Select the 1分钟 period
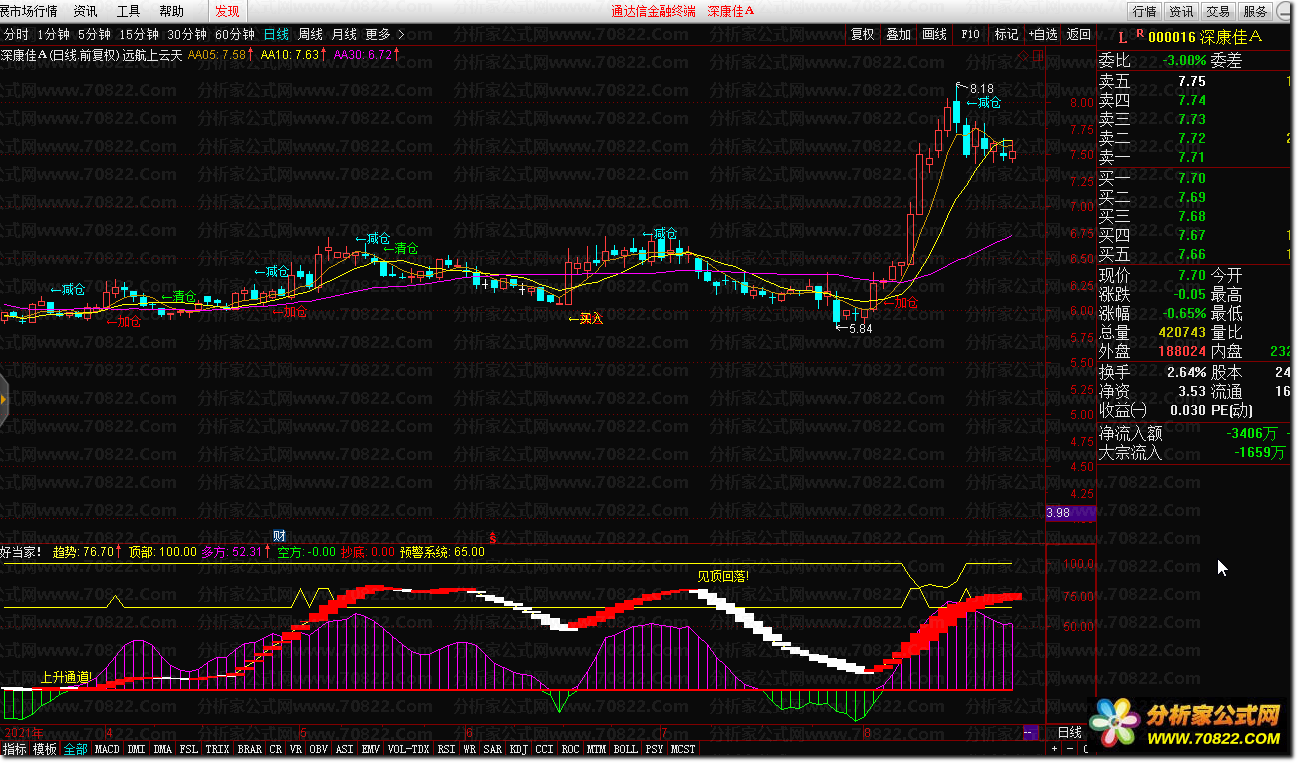This screenshot has width=1299, height=763. [x=54, y=34]
